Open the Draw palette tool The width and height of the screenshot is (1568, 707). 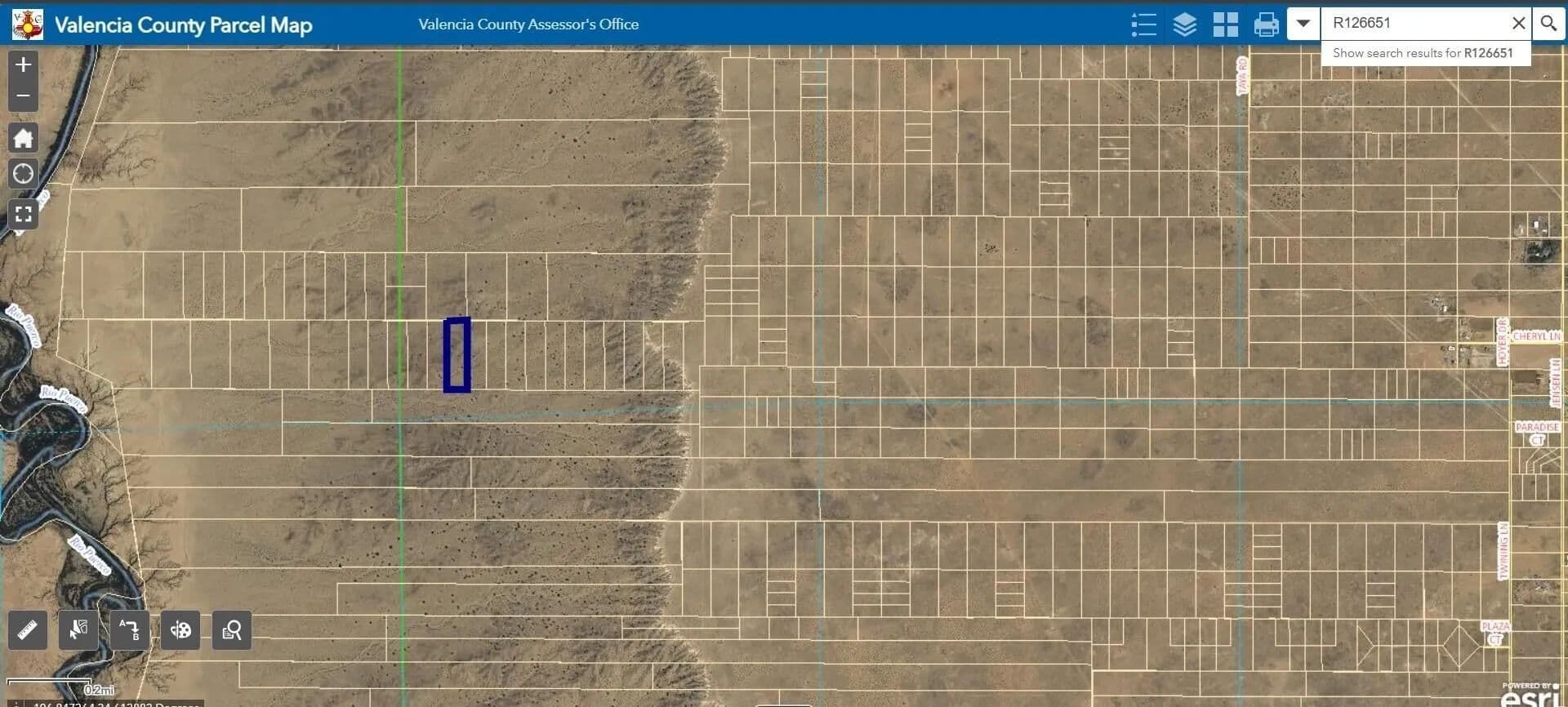tap(180, 630)
